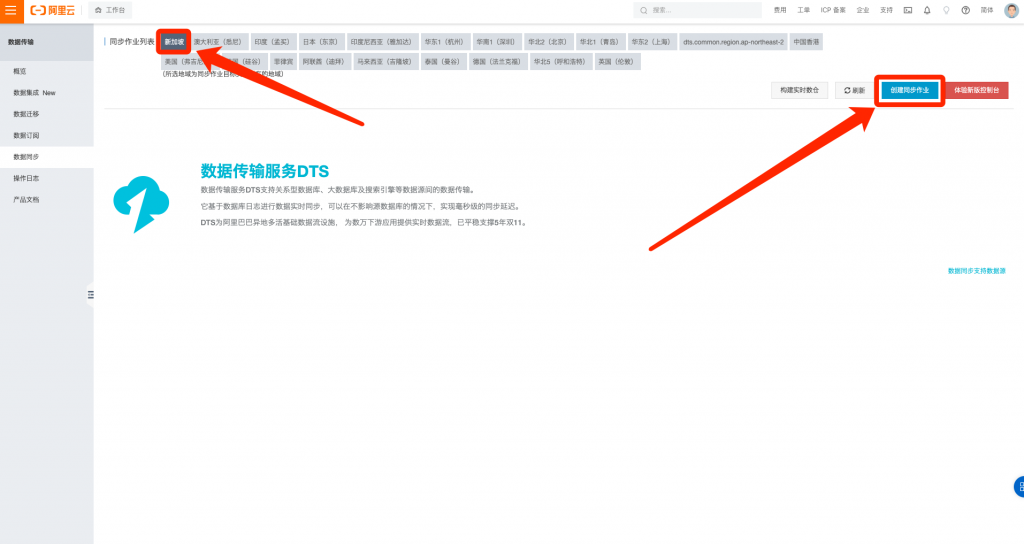Click the blue floating widget at right edge

click(1019, 487)
